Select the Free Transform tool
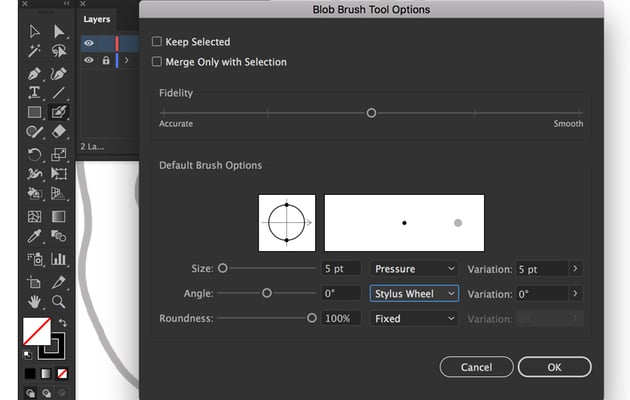 point(59,173)
